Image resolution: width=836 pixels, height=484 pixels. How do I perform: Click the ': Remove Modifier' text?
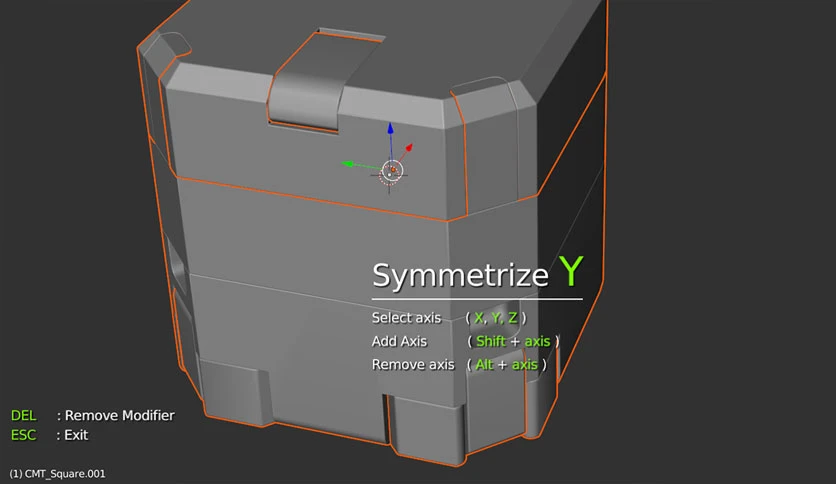116,416
